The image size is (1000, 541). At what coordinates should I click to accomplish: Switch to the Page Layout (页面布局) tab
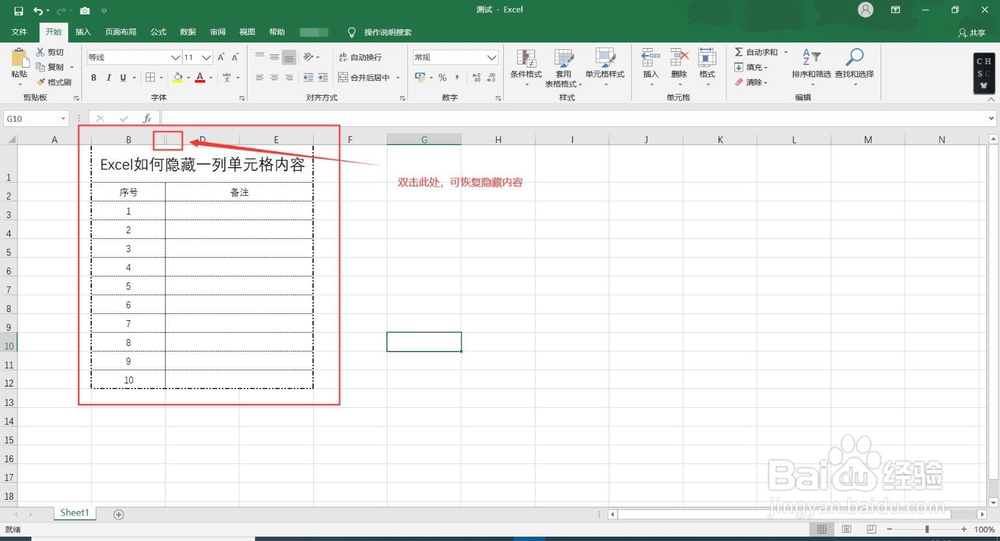click(x=121, y=32)
